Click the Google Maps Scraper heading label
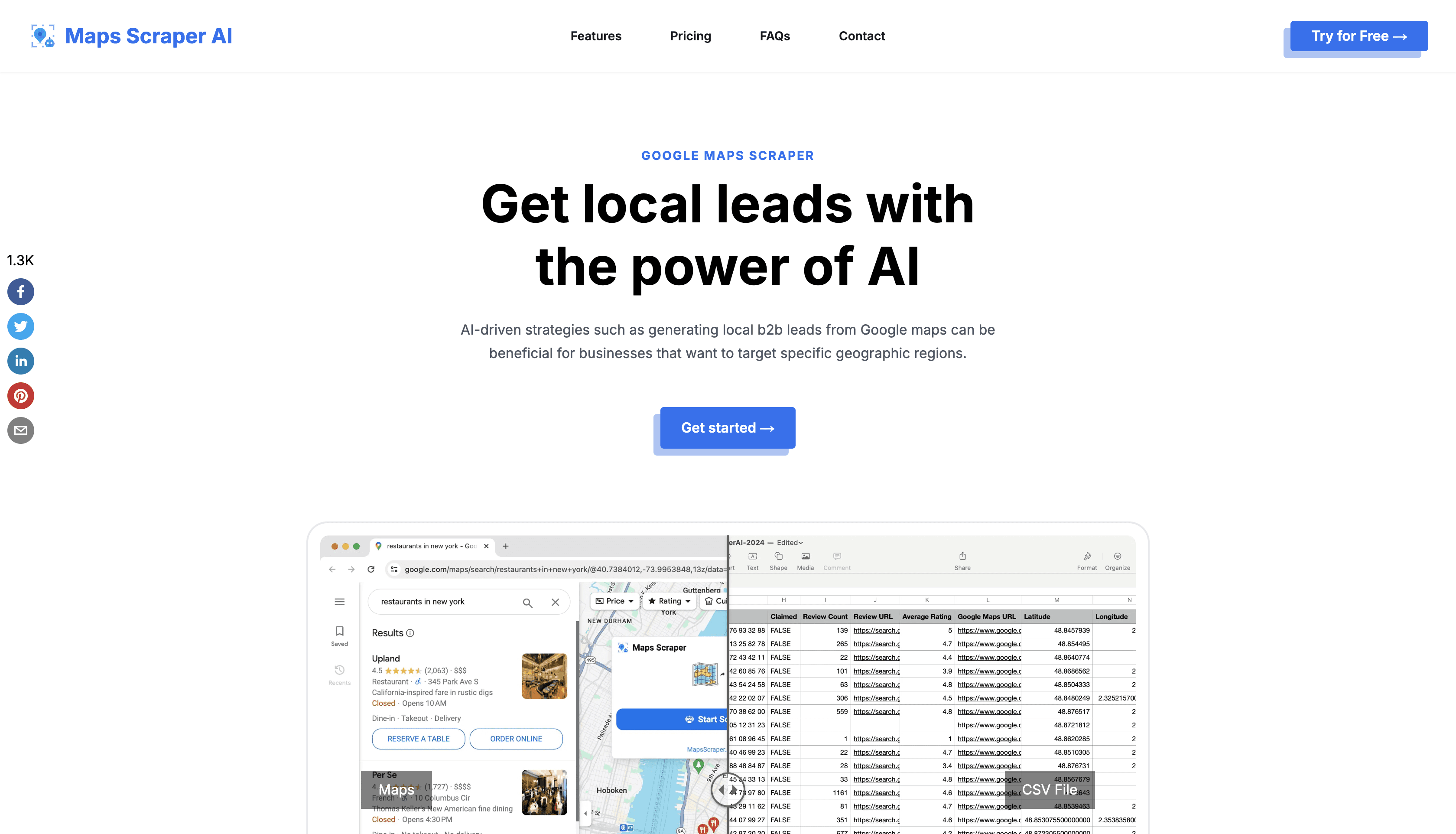1456x834 pixels. point(727,156)
